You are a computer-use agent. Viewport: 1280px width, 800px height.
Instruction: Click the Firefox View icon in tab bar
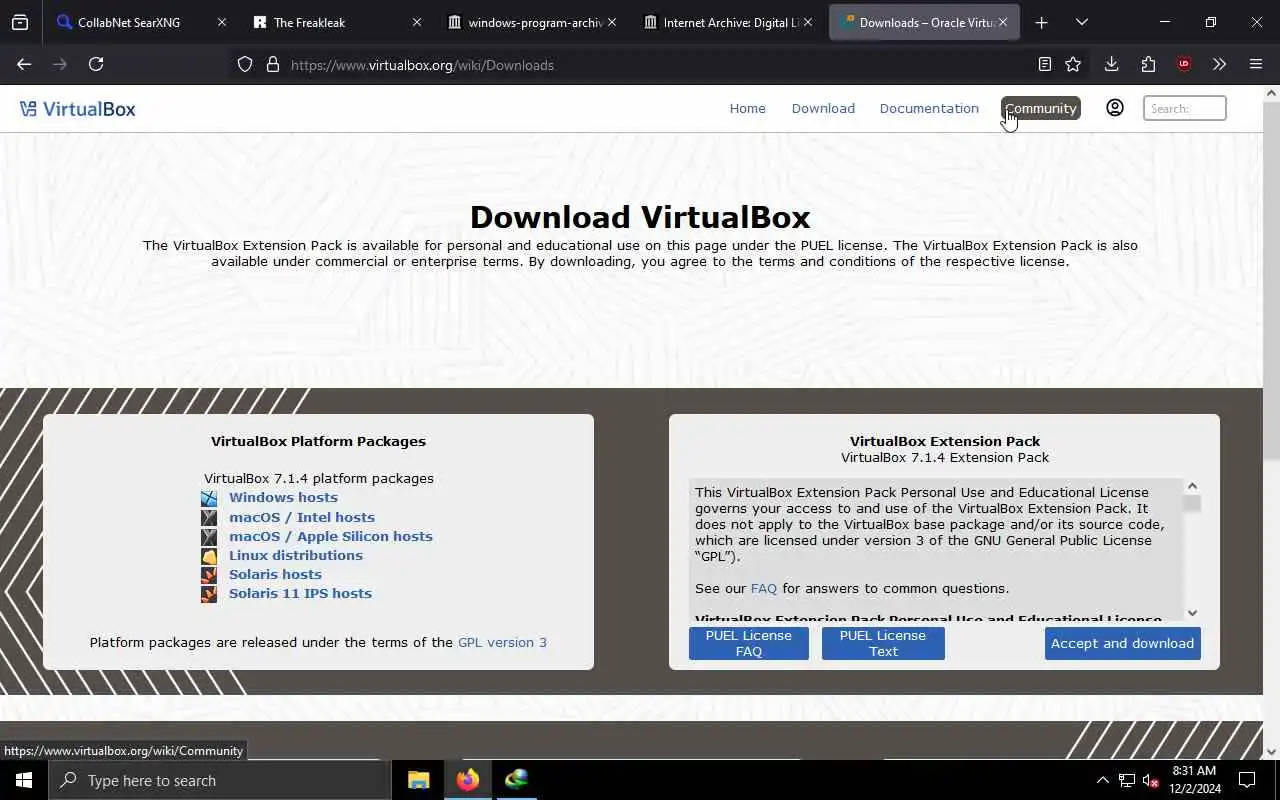click(20, 22)
